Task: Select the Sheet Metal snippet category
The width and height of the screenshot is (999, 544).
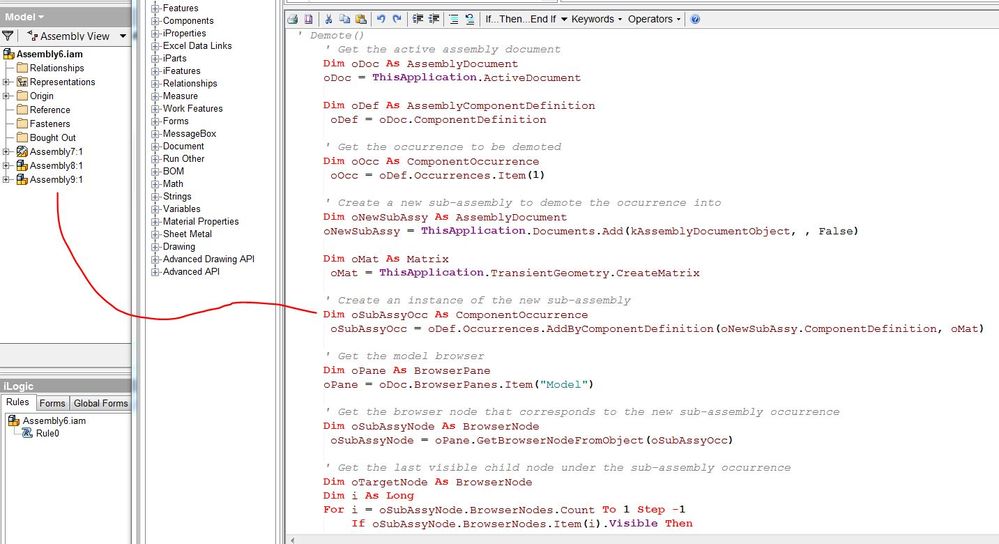Action: click(x=187, y=234)
